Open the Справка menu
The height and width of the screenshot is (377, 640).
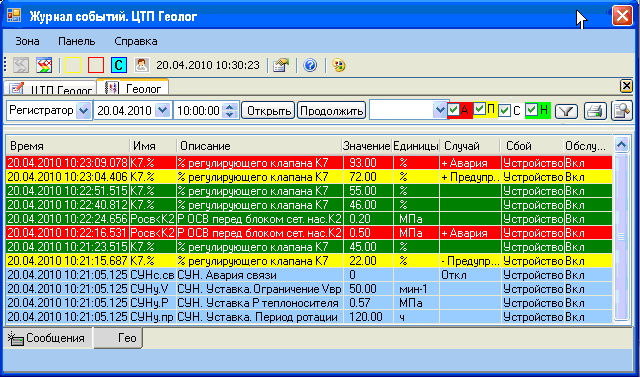tap(136, 42)
